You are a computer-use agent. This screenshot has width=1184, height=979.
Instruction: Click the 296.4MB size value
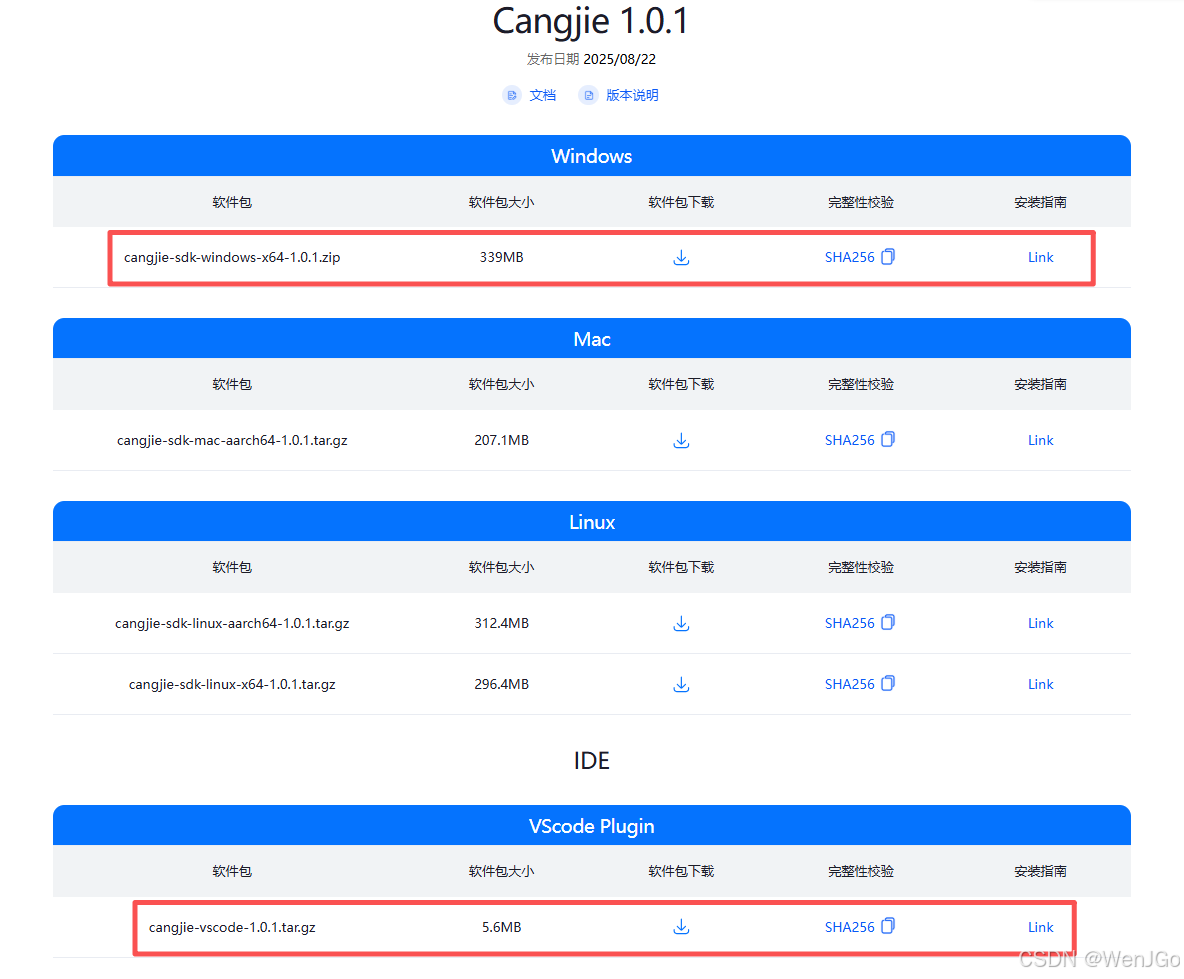[501, 685]
